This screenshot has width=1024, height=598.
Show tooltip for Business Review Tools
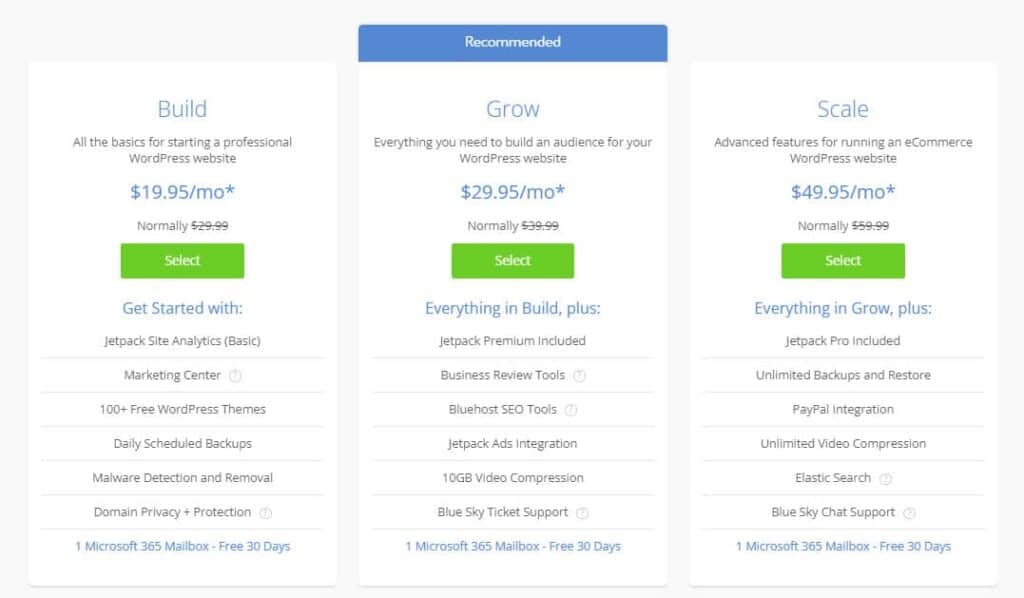(579, 375)
